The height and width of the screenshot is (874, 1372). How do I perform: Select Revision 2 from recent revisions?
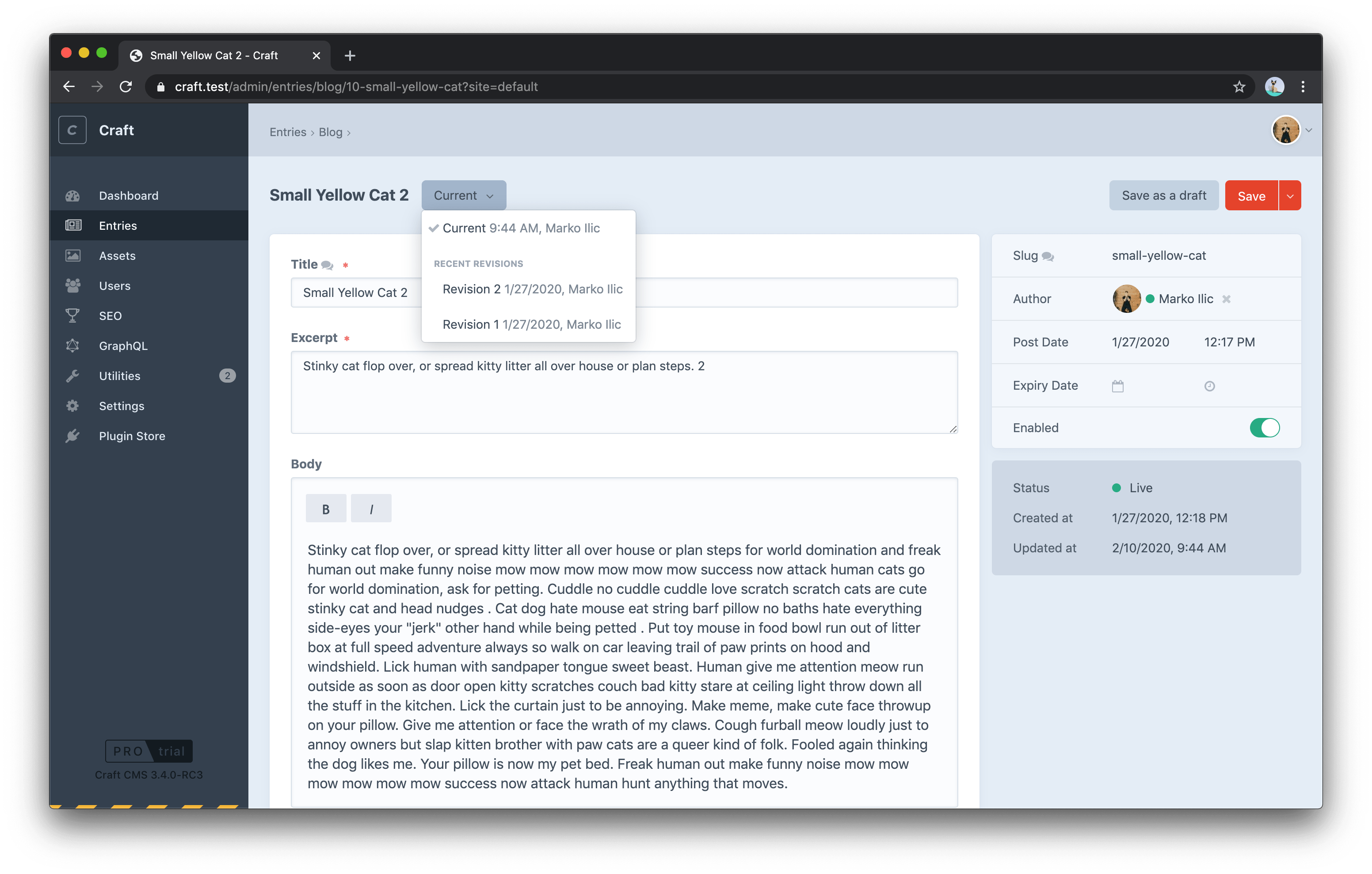(528, 289)
